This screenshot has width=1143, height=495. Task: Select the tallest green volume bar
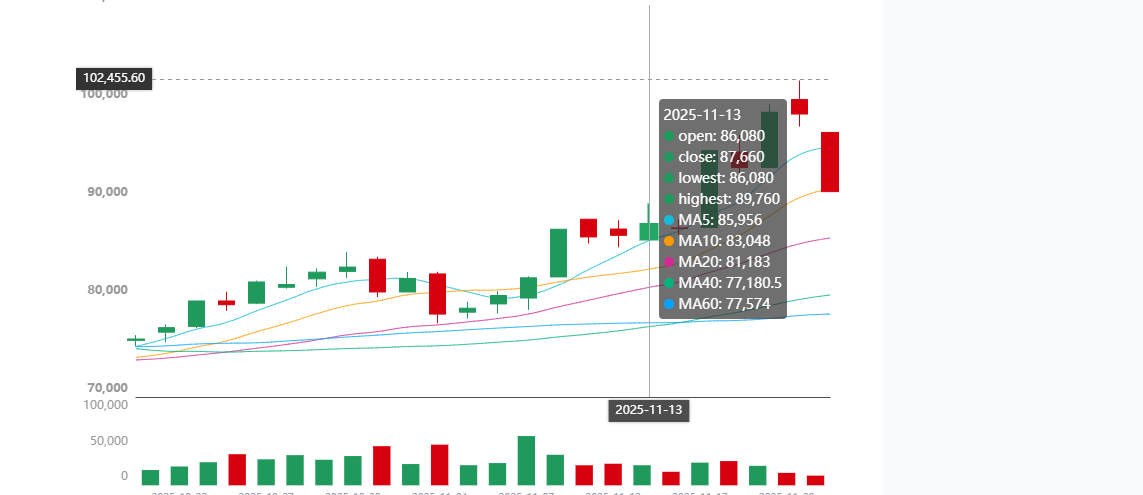point(526,460)
